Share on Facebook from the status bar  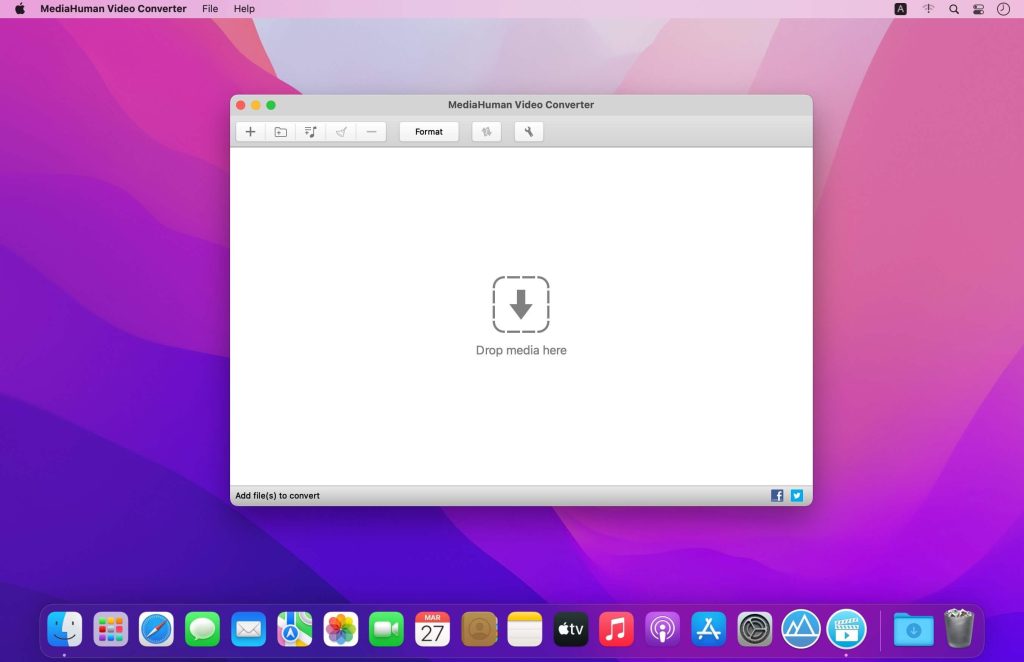pyautogui.click(x=776, y=495)
